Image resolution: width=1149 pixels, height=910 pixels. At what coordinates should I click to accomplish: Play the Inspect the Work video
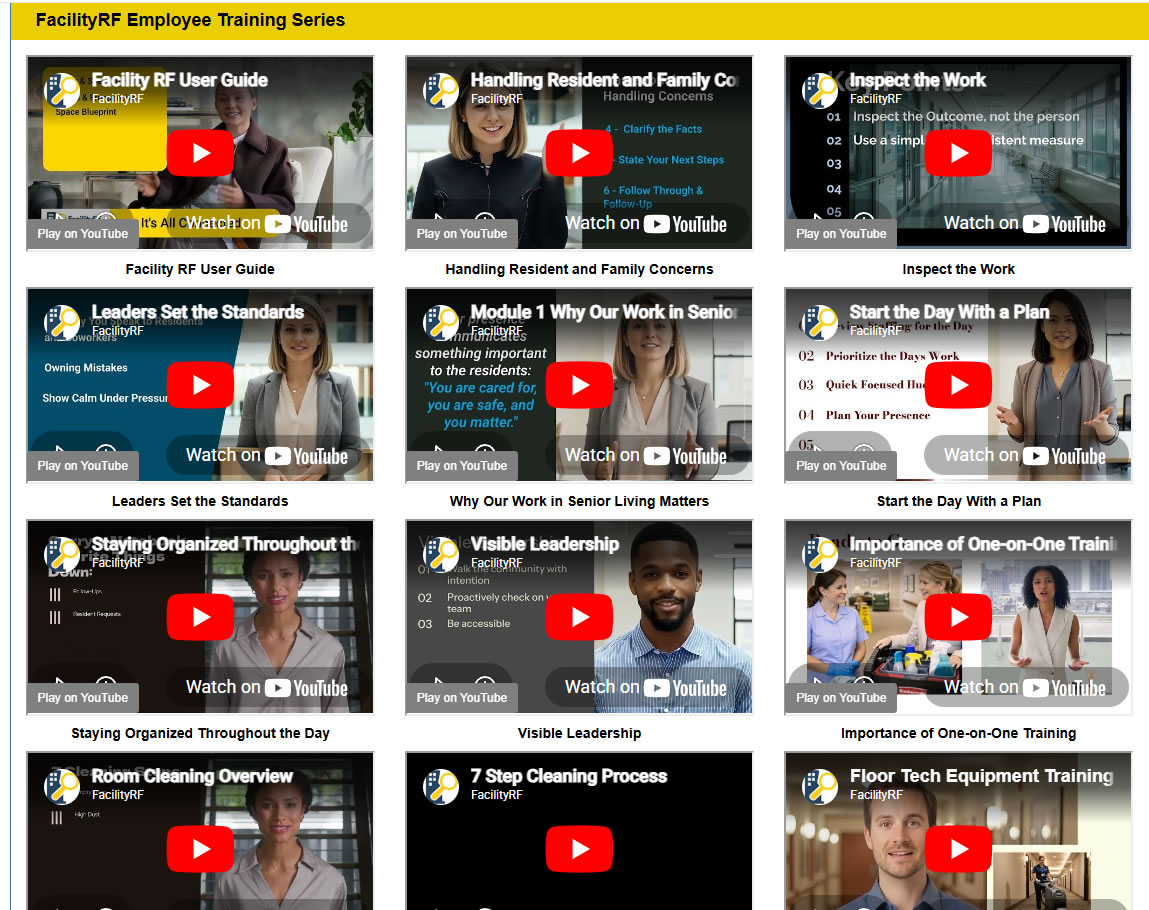pyautogui.click(x=958, y=152)
